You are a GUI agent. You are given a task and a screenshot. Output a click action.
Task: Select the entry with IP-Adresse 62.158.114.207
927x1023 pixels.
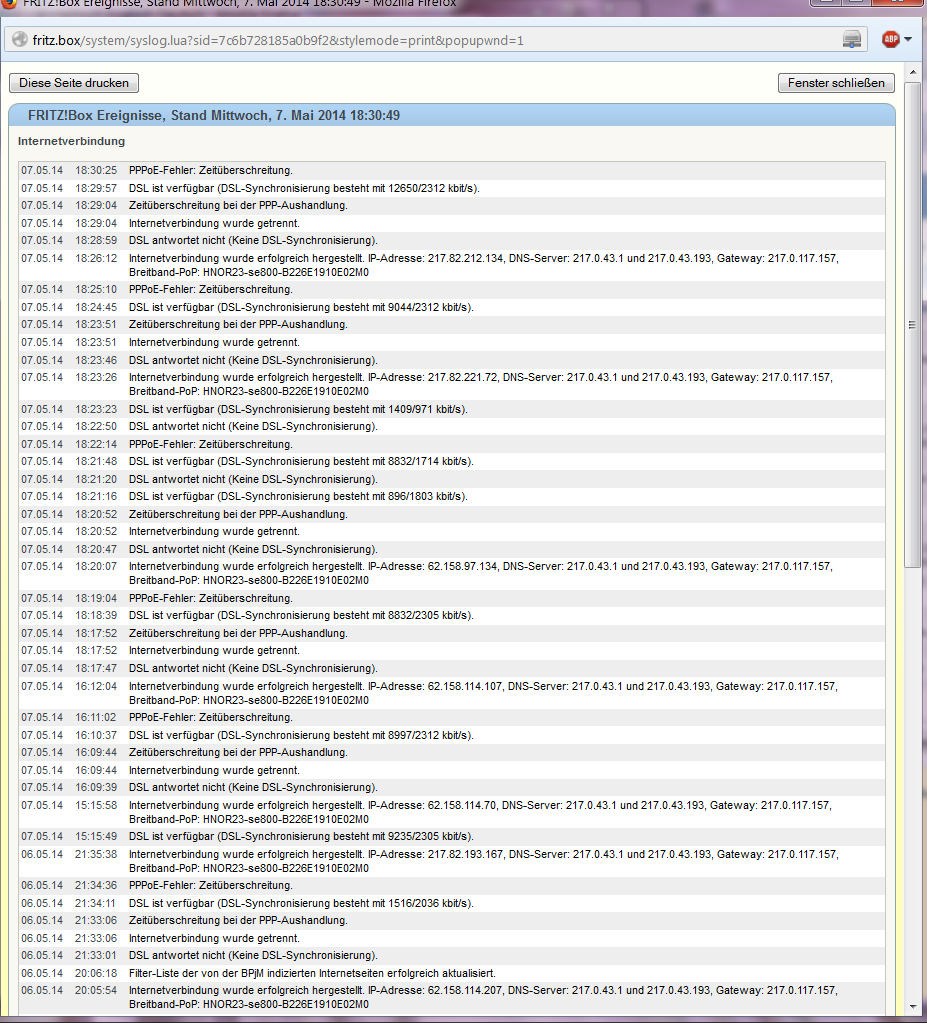pyautogui.click(x=451, y=998)
